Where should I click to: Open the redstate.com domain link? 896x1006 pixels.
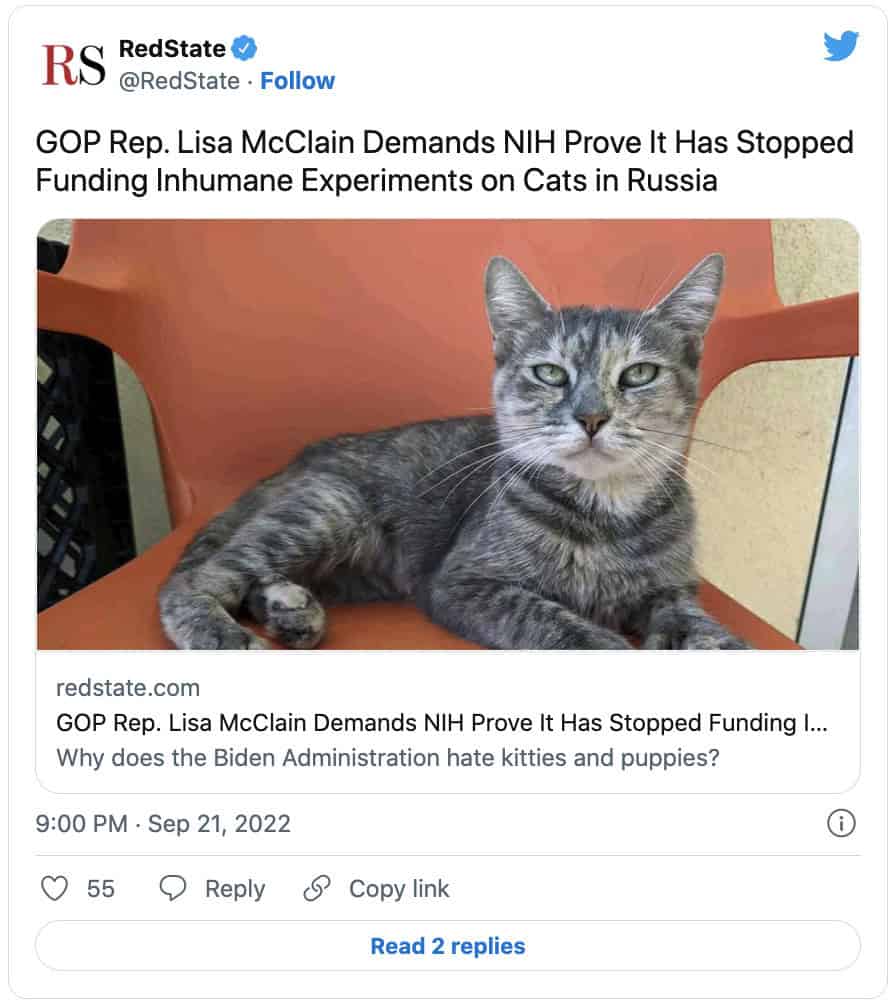tap(128, 688)
